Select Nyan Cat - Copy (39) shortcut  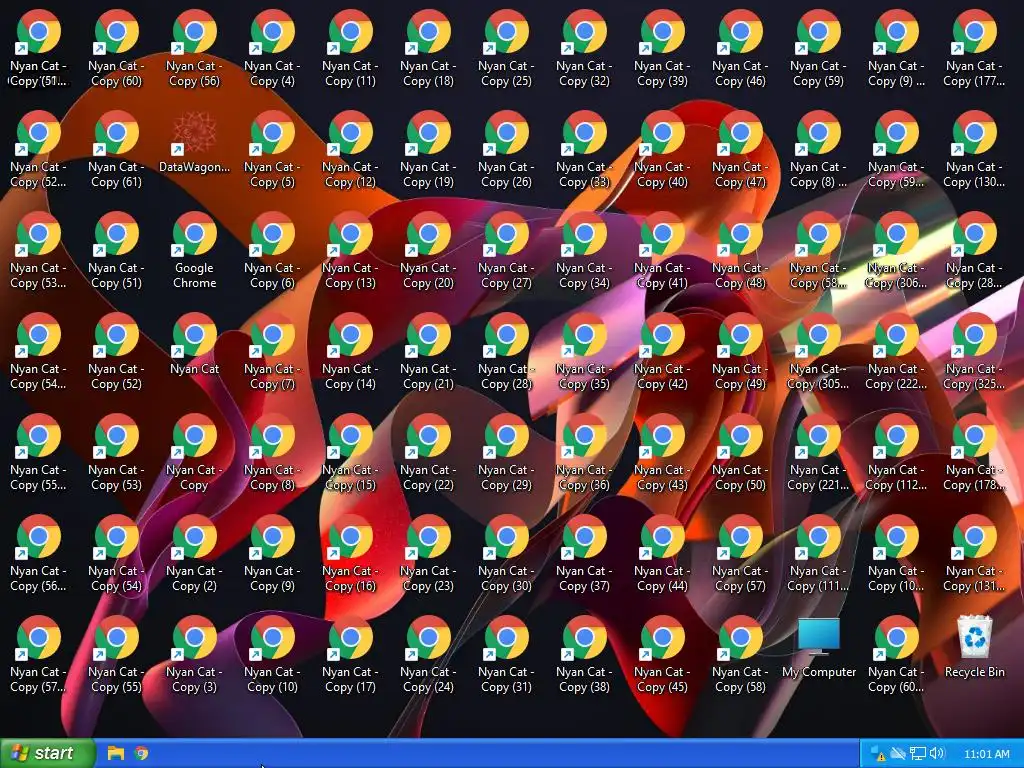[662, 49]
